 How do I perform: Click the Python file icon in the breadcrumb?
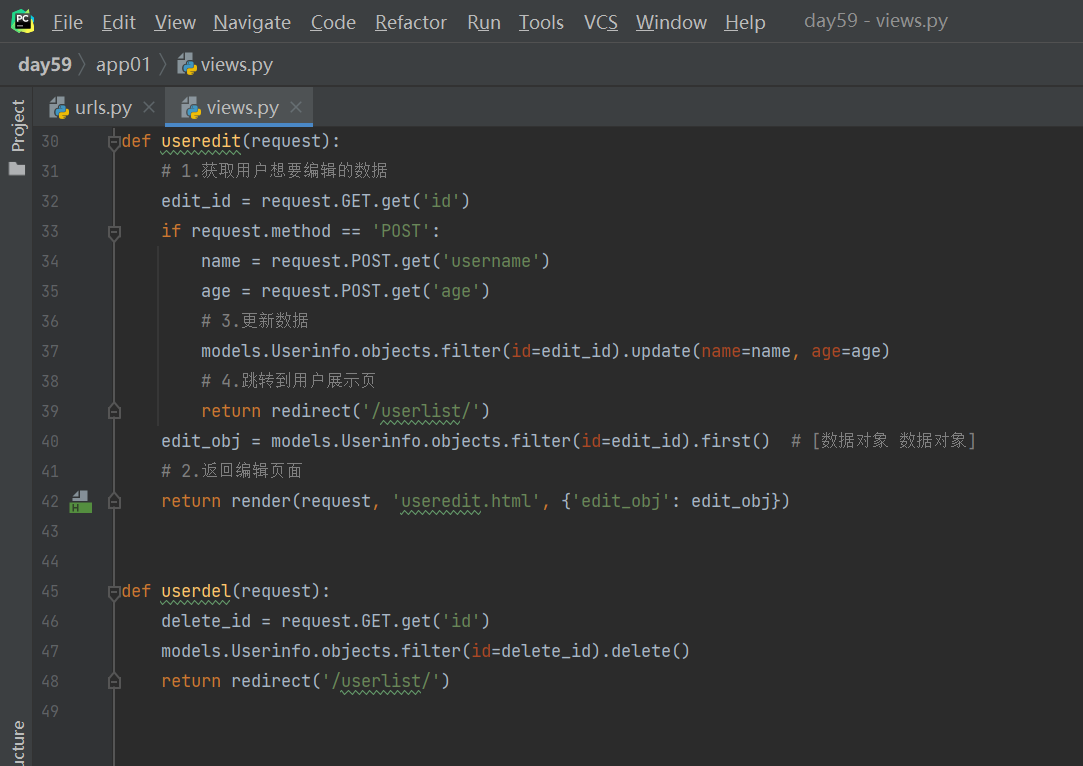(x=187, y=65)
